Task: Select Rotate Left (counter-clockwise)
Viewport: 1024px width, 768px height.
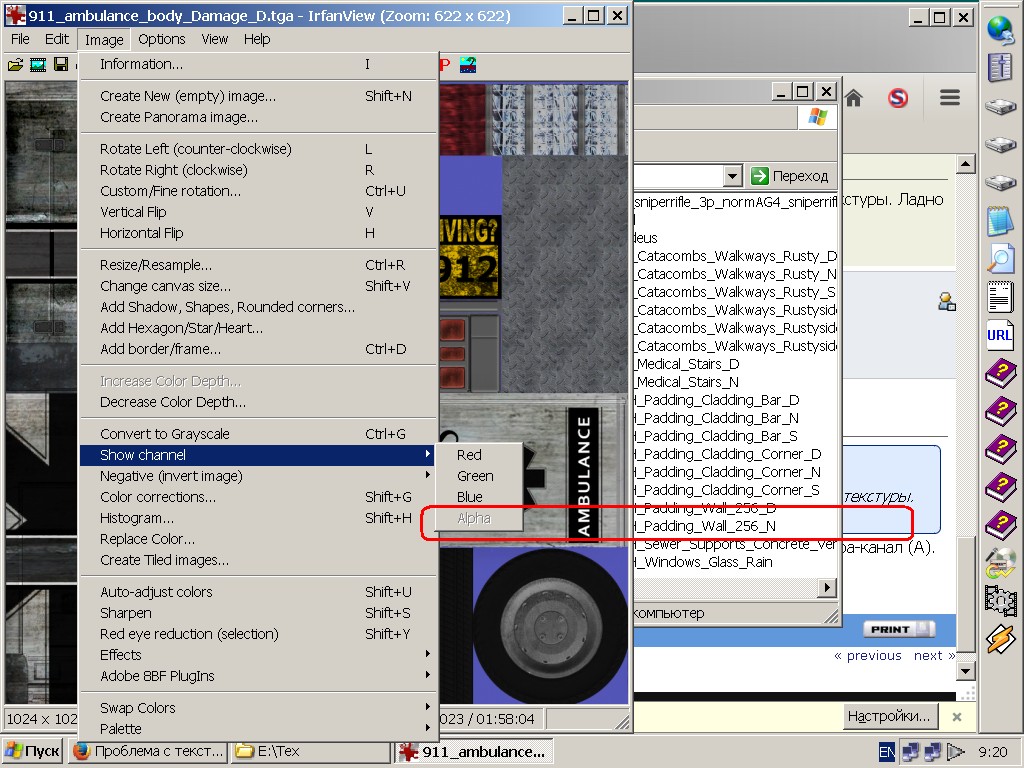Action: click(x=259, y=149)
